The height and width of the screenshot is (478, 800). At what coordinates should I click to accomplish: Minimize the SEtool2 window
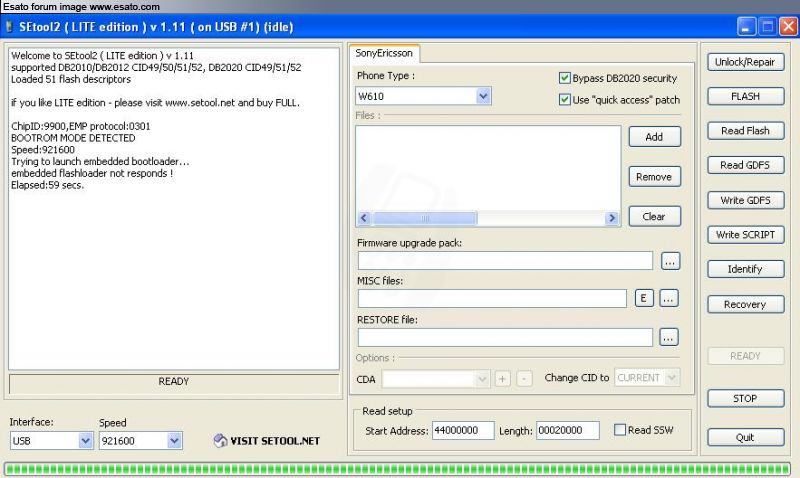pyautogui.click(x=746, y=27)
